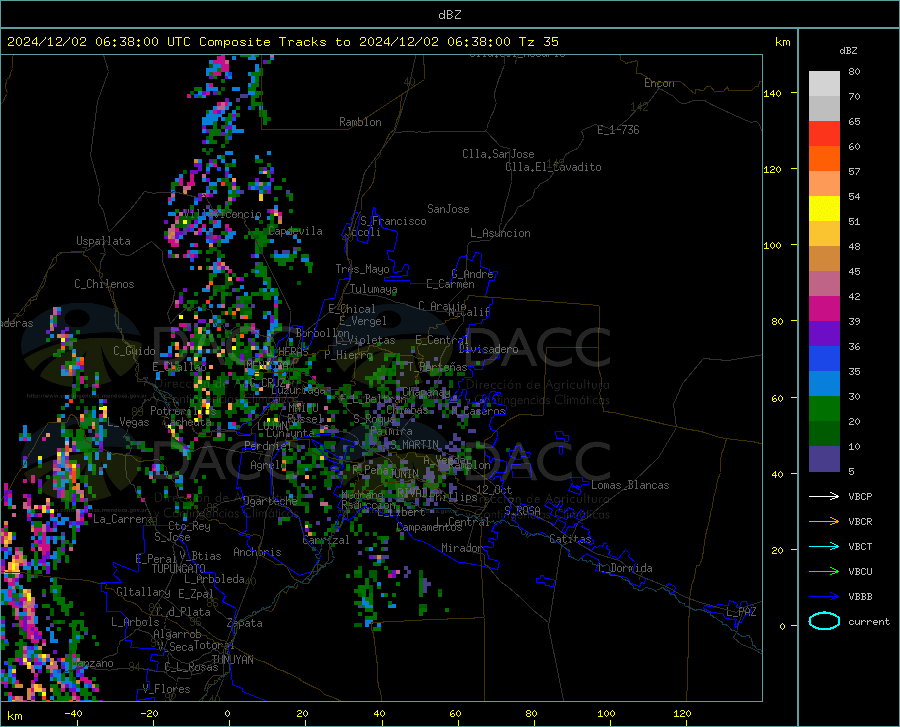
Task: Click the 'S_Francisco' map label
Action: 393,221
